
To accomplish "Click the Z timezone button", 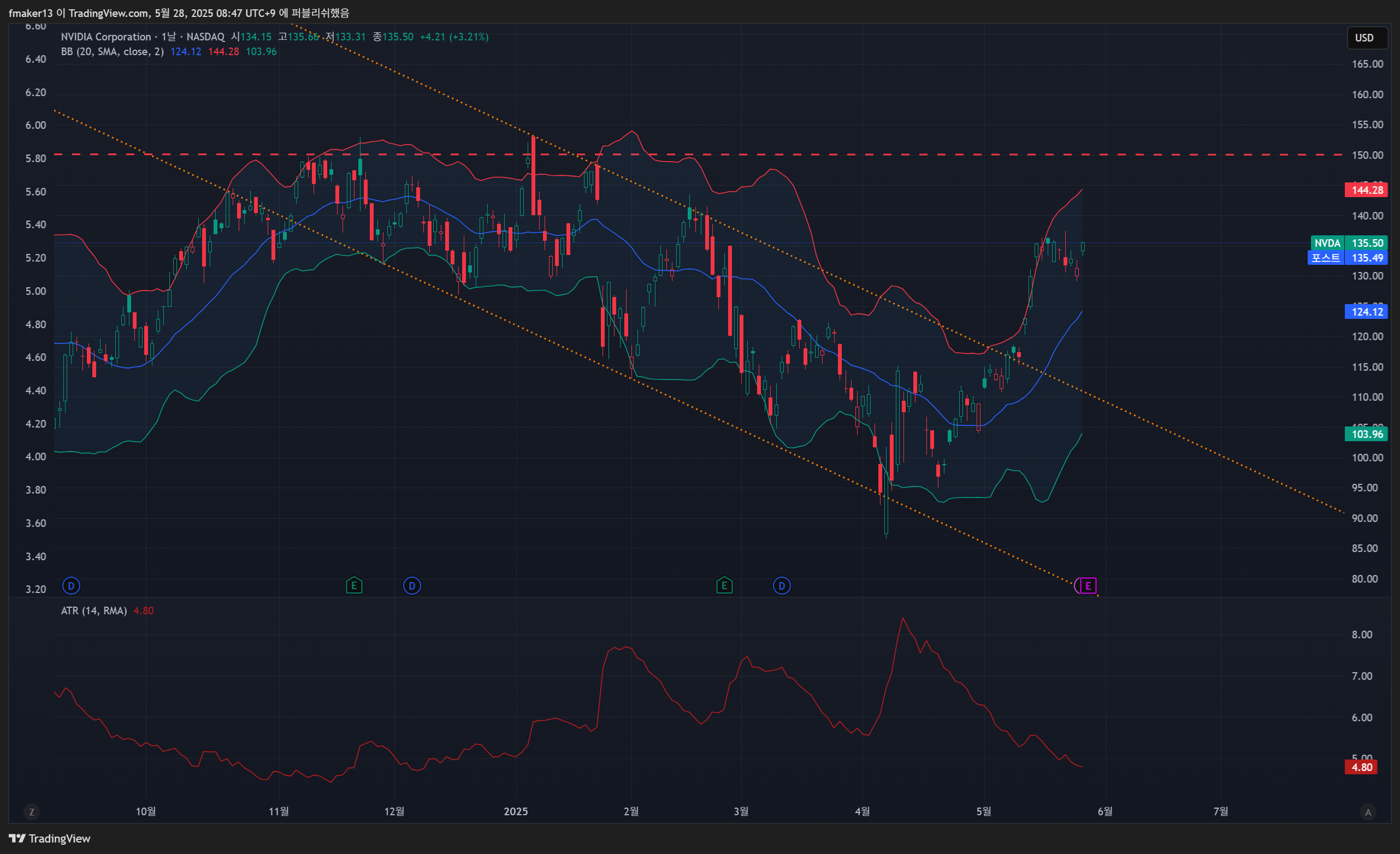I will pos(32,812).
